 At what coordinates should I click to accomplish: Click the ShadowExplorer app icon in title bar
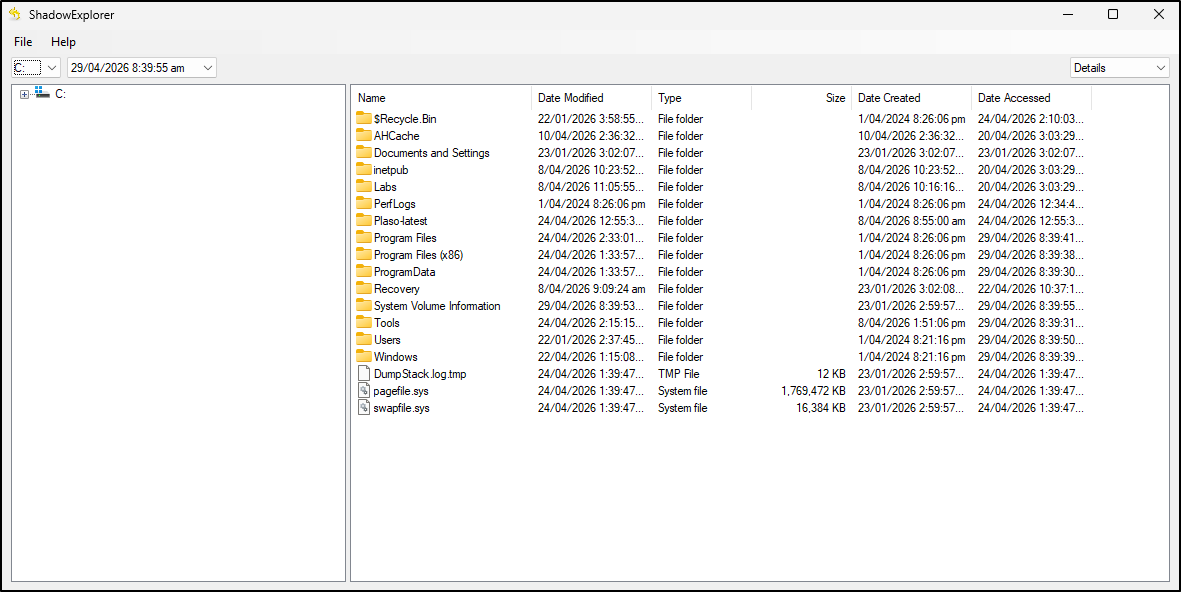click(x=15, y=14)
